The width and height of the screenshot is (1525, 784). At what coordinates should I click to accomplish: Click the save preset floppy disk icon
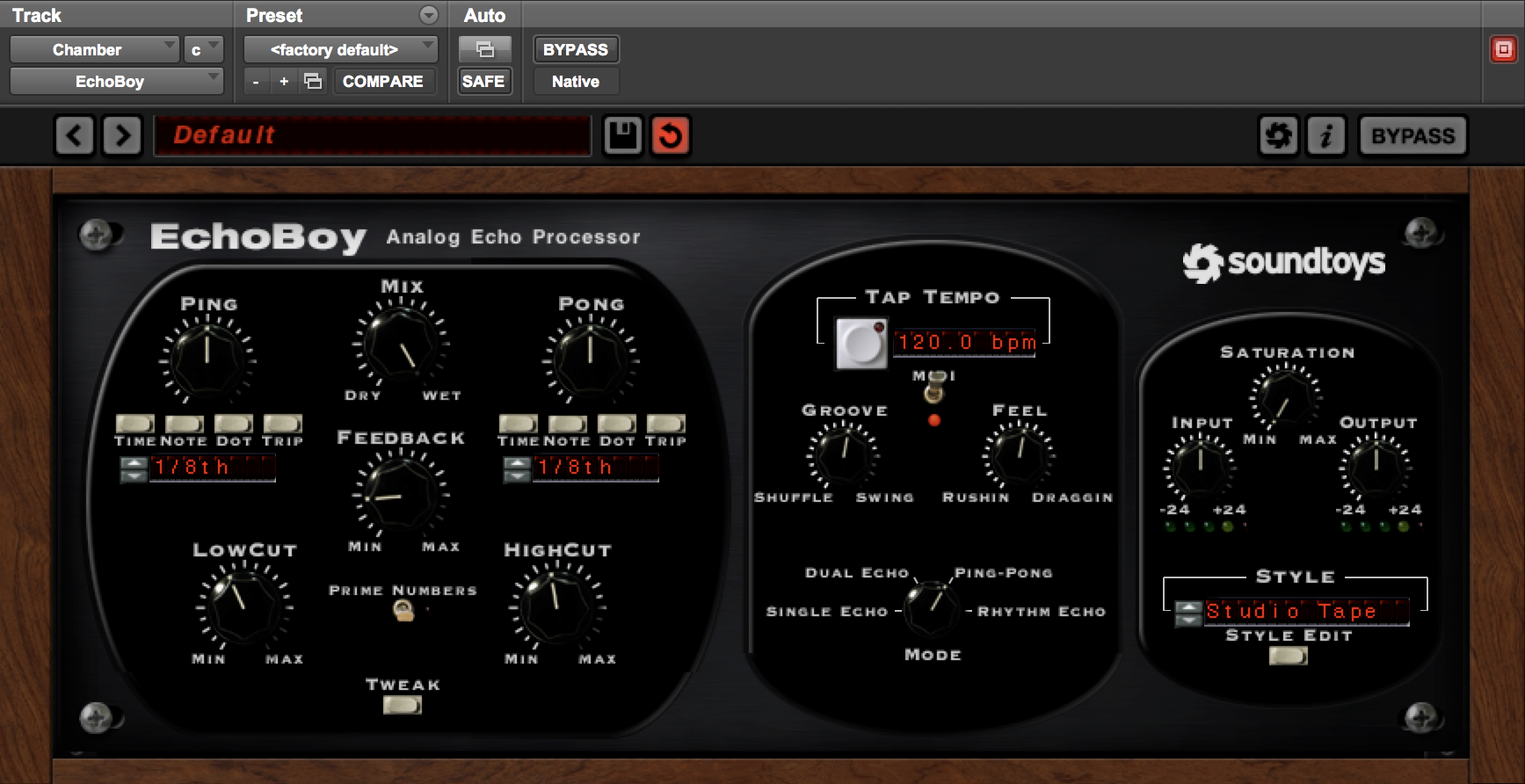pos(623,136)
